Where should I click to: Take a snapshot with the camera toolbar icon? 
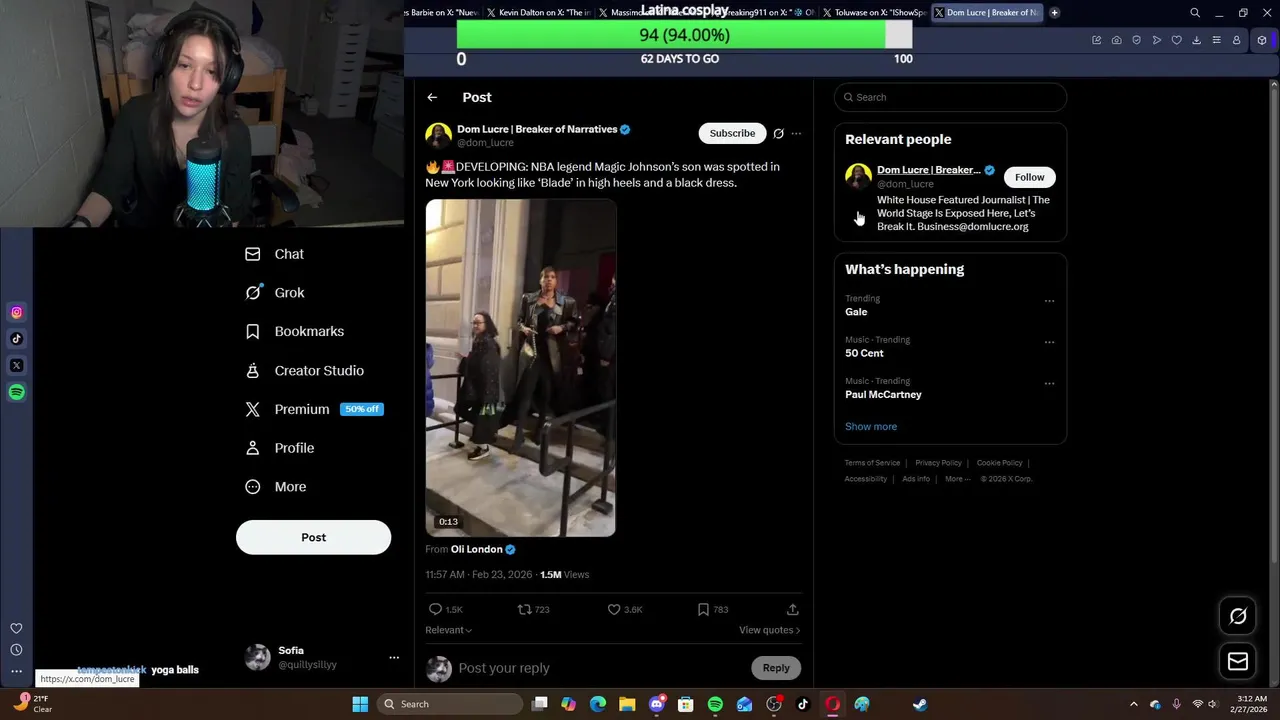pos(1117,40)
